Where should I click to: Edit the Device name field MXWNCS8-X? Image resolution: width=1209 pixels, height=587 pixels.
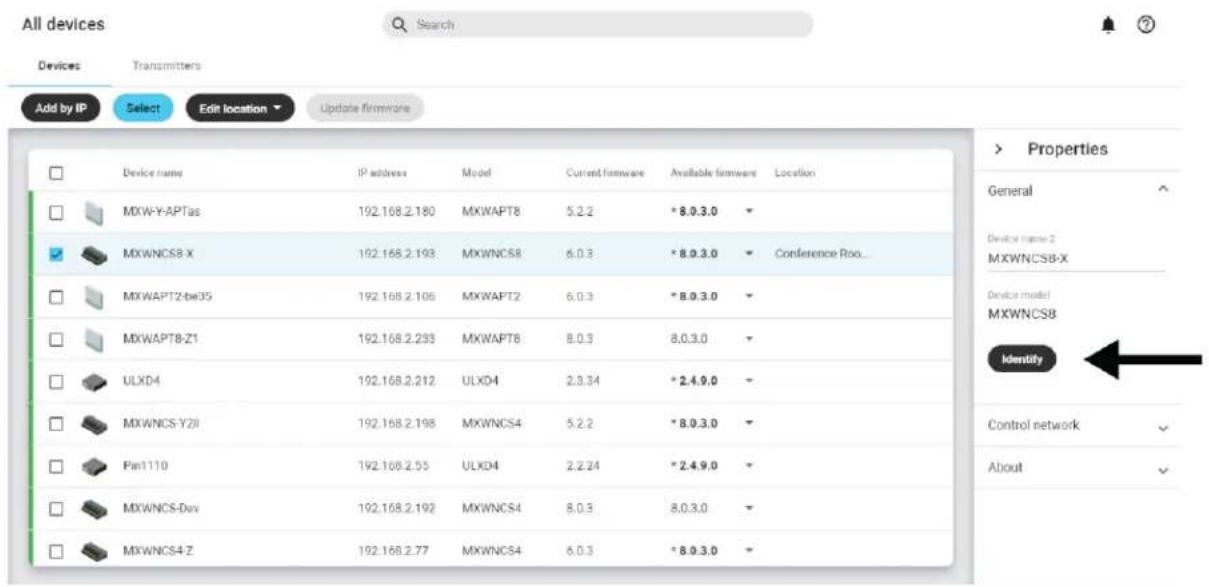(1076, 259)
